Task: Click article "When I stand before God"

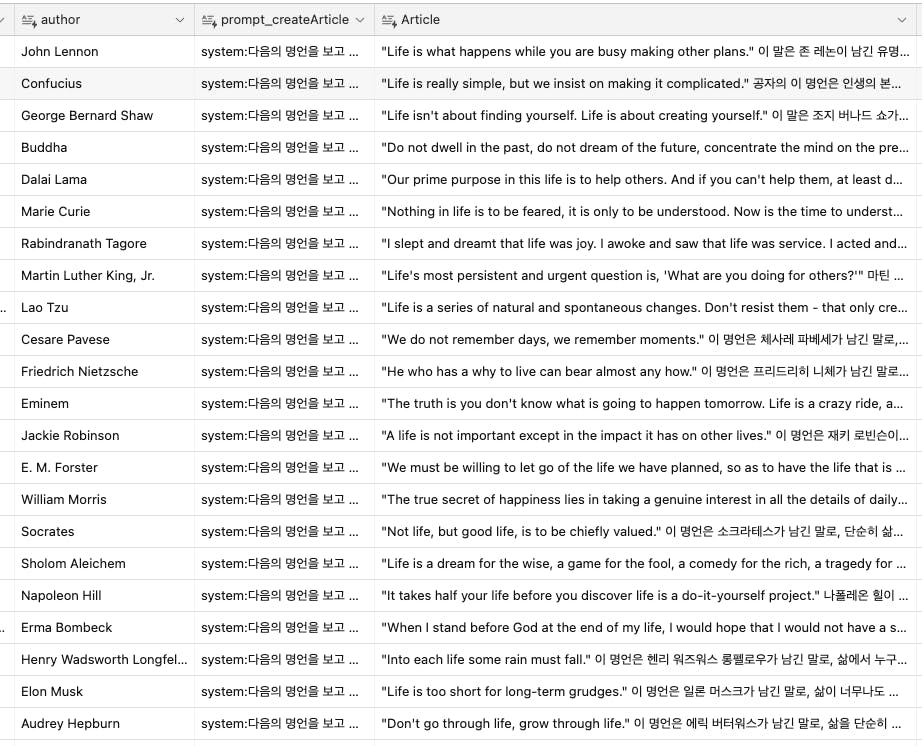Action: click(x=647, y=628)
